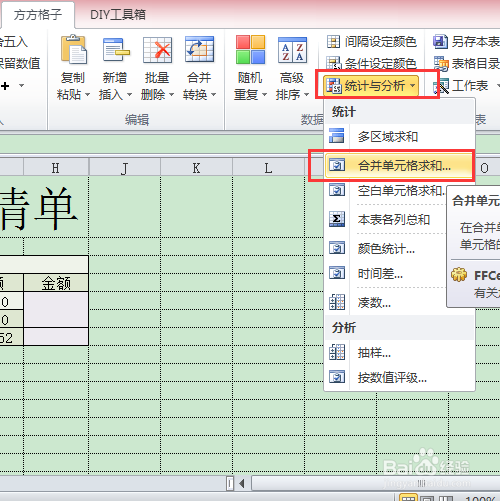This screenshot has height=501, width=500.
Task: Open the 高级排序 dropdown arrow
Action: tap(307, 95)
